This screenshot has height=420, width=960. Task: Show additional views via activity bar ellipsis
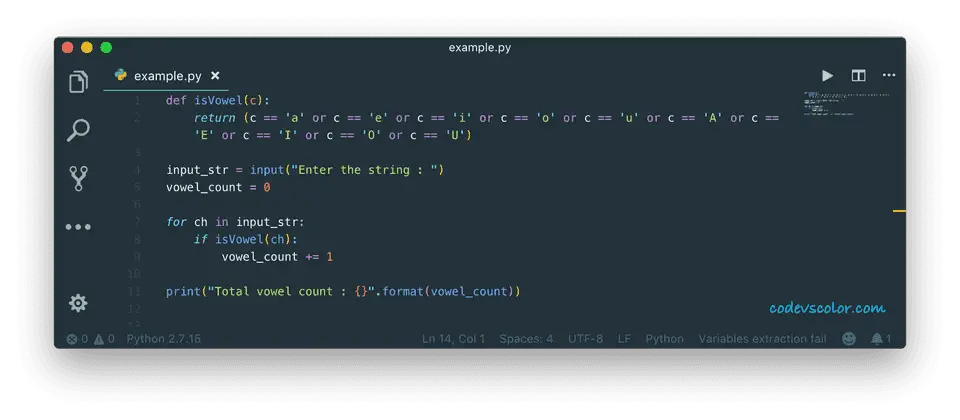point(78,227)
